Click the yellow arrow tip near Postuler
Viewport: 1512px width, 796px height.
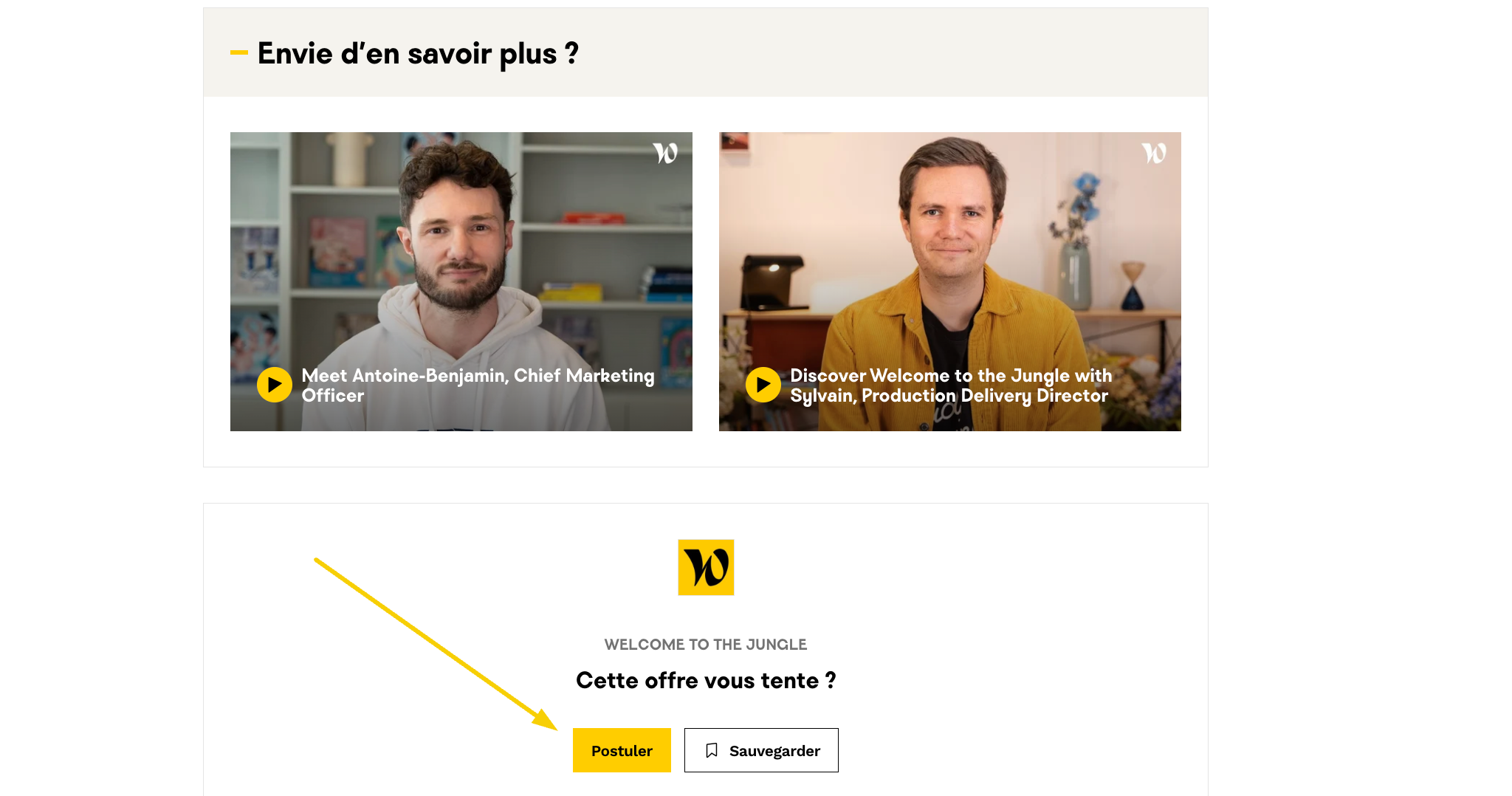coord(549,723)
